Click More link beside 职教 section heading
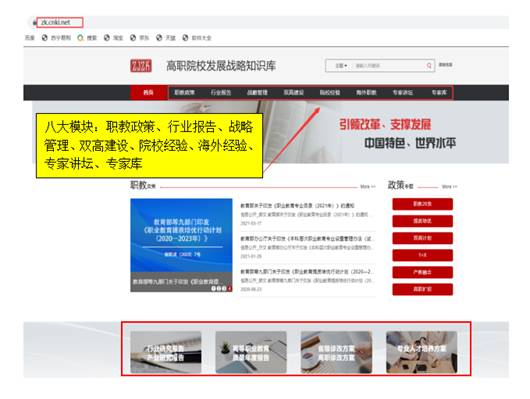Viewport: 530px width, 399px height. [368, 187]
